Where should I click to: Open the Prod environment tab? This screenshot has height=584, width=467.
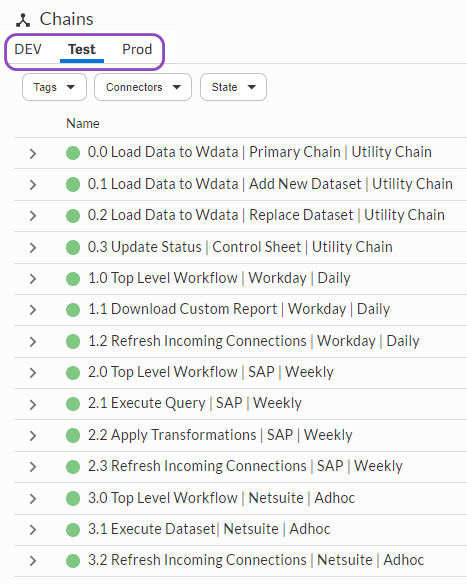(x=137, y=49)
